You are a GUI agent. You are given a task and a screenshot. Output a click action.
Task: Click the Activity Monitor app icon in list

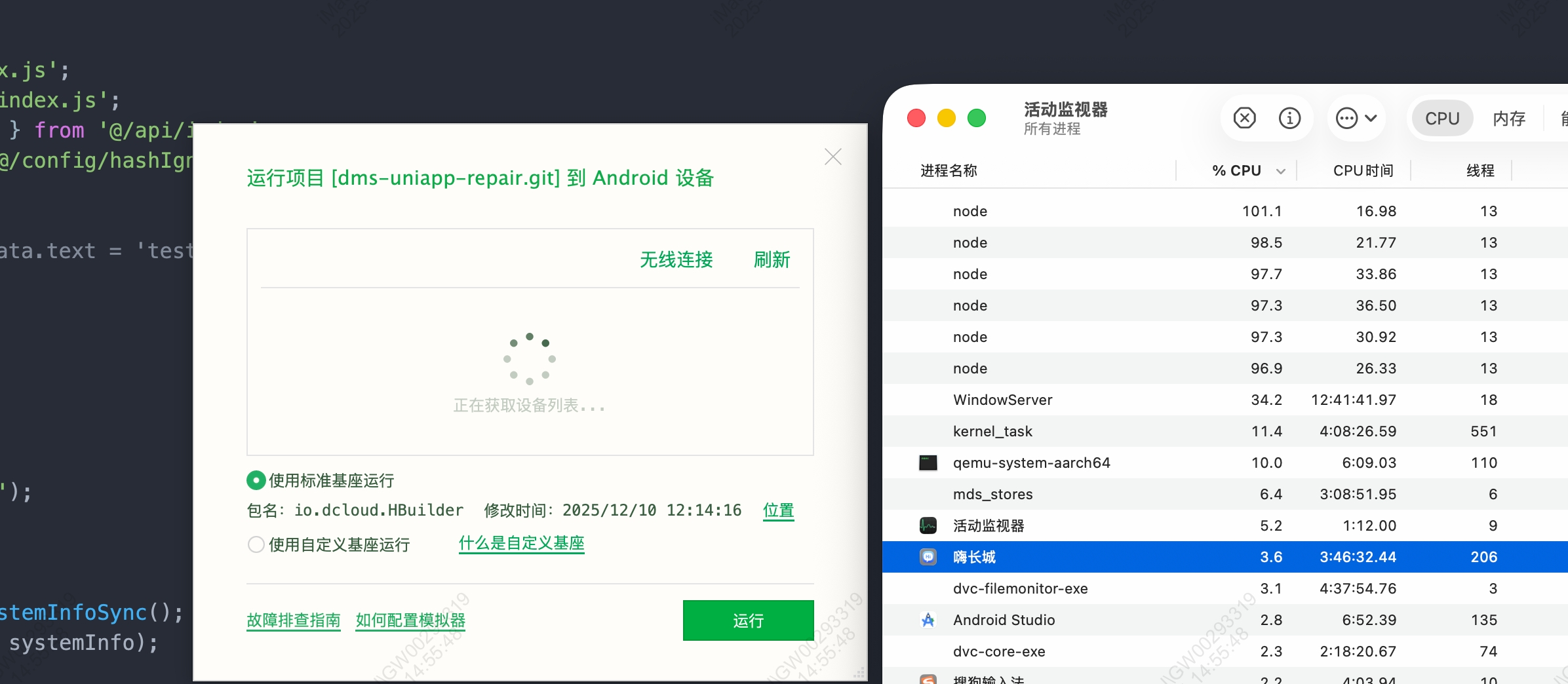(928, 525)
